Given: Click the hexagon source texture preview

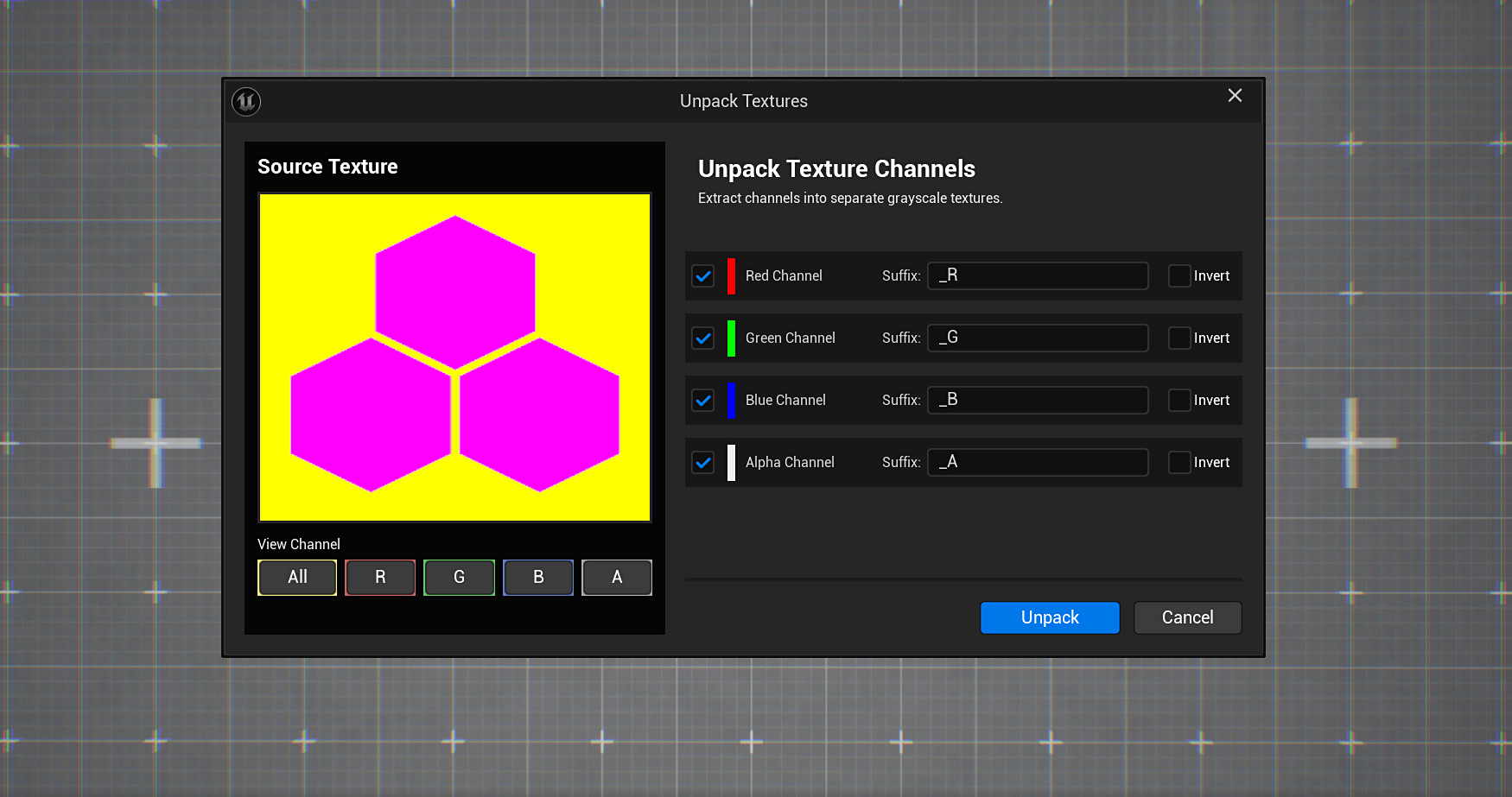Looking at the screenshot, I should tap(454, 357).
